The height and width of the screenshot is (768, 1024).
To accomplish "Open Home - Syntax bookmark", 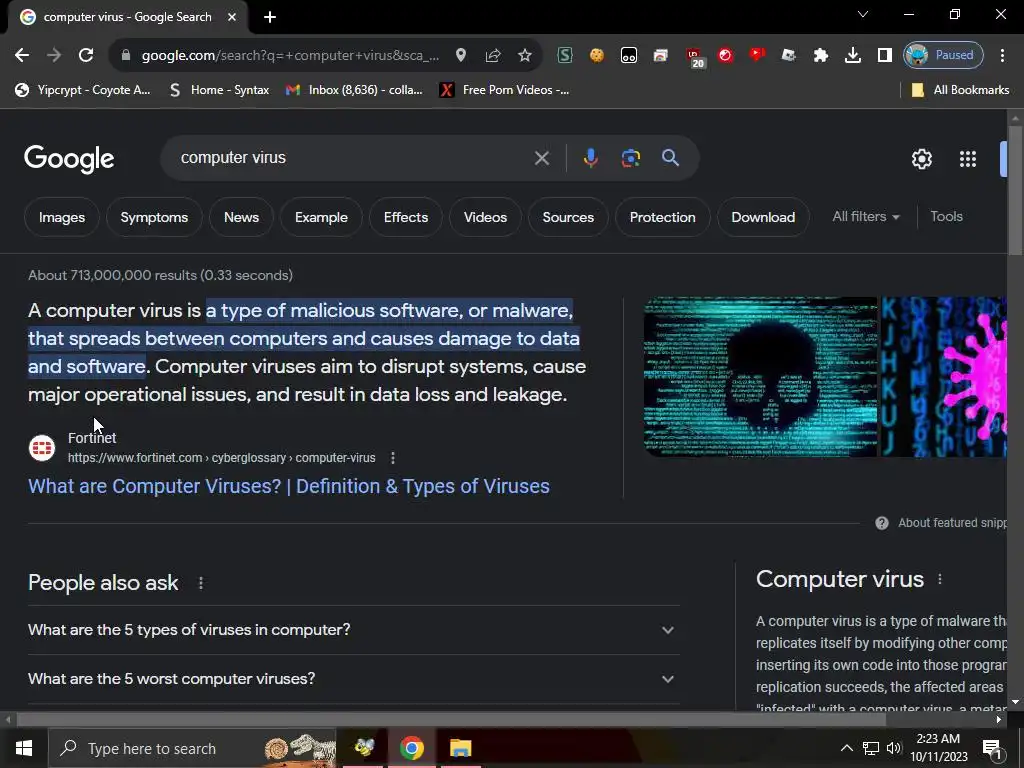I will [x=219, y=90].
